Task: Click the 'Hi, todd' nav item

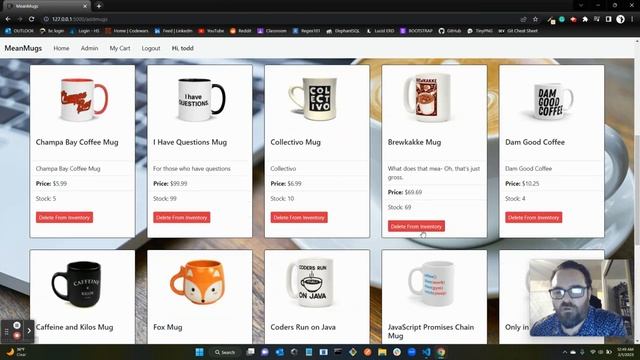Action: pos(182,48)
